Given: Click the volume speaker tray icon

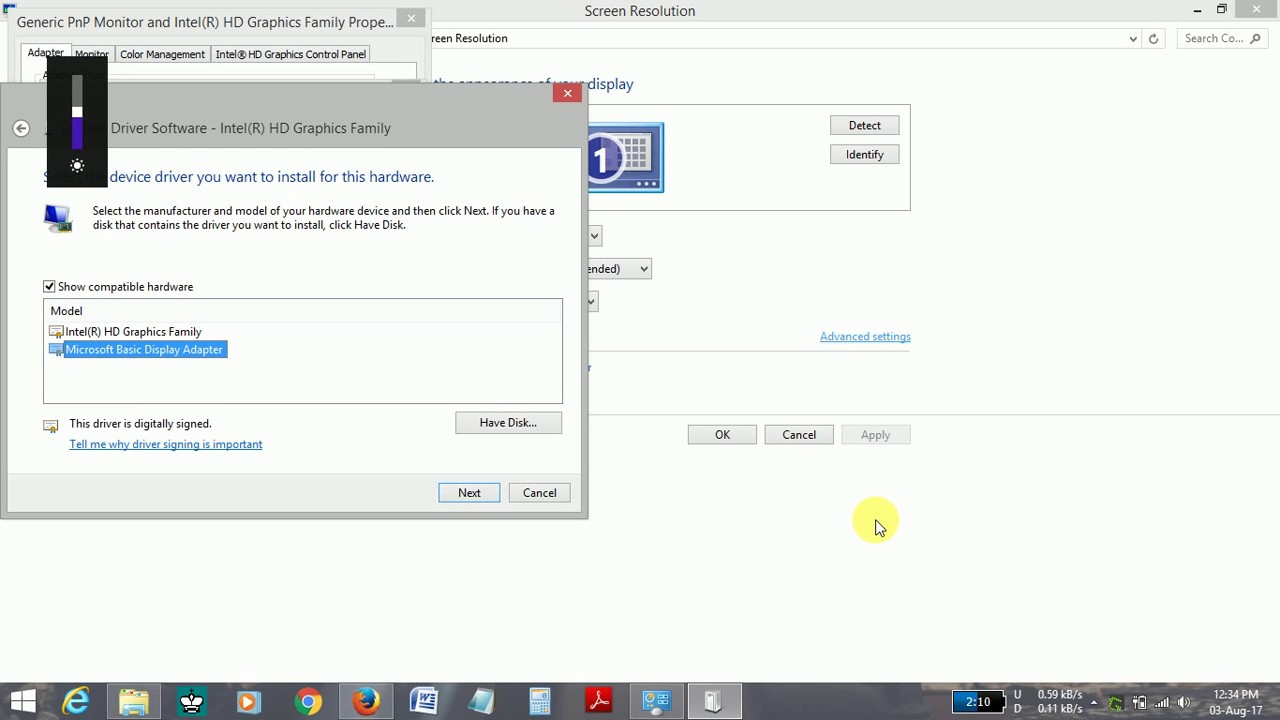Looking at the screenshot, I should point(1184,702).
